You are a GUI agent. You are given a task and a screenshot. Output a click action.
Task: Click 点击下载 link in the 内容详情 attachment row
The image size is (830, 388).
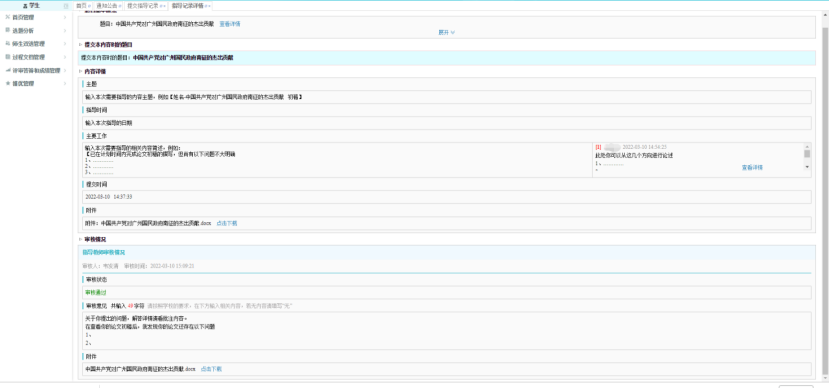(x=227, y=223)
